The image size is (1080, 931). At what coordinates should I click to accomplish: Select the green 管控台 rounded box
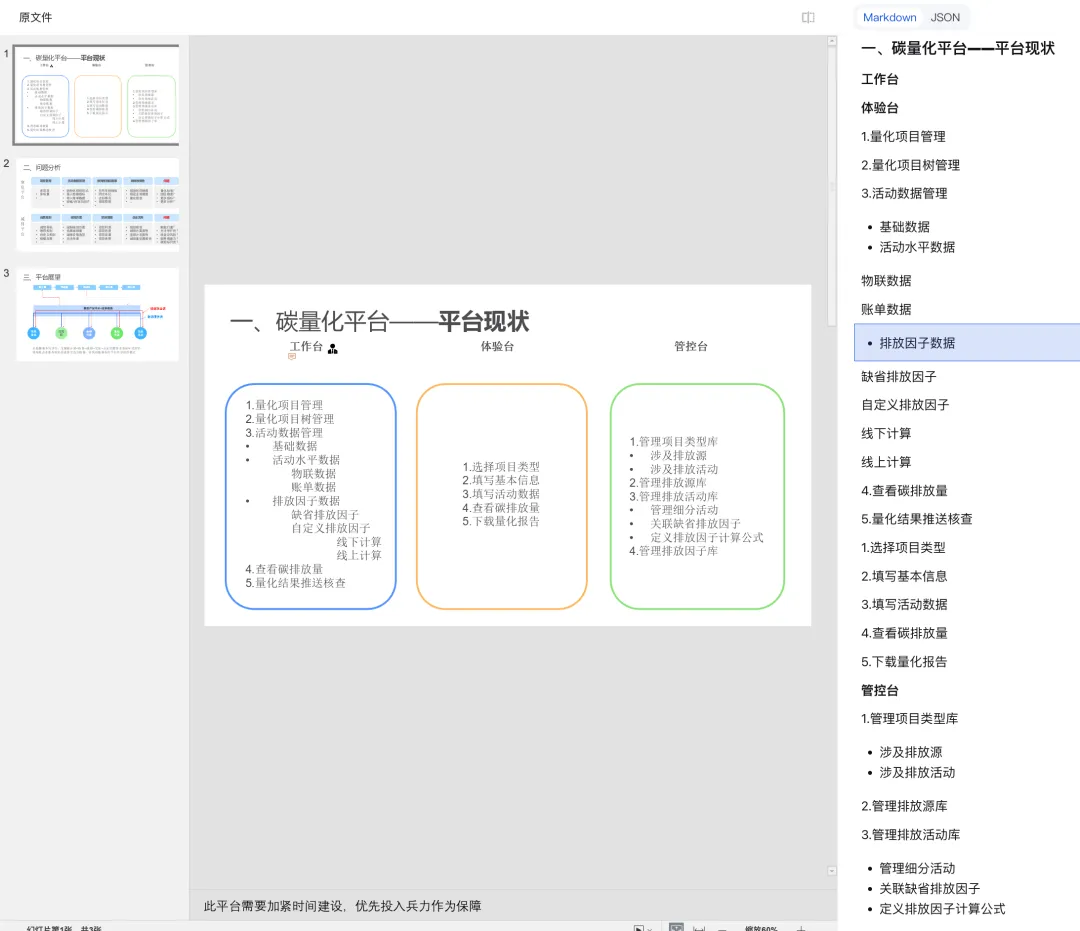(x=697, y=496)
